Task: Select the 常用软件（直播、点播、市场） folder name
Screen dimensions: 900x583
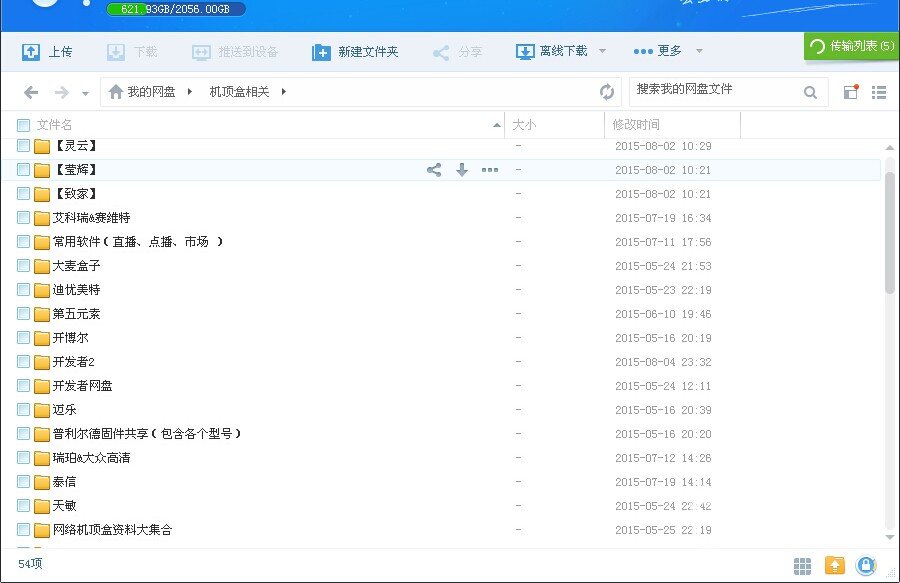Action: pos(138,242)
